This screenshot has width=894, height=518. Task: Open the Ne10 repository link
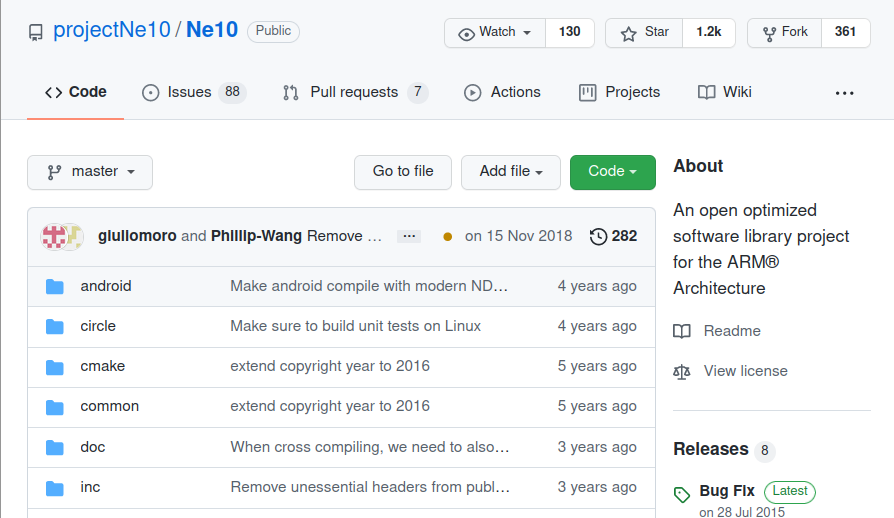point(212,30)
